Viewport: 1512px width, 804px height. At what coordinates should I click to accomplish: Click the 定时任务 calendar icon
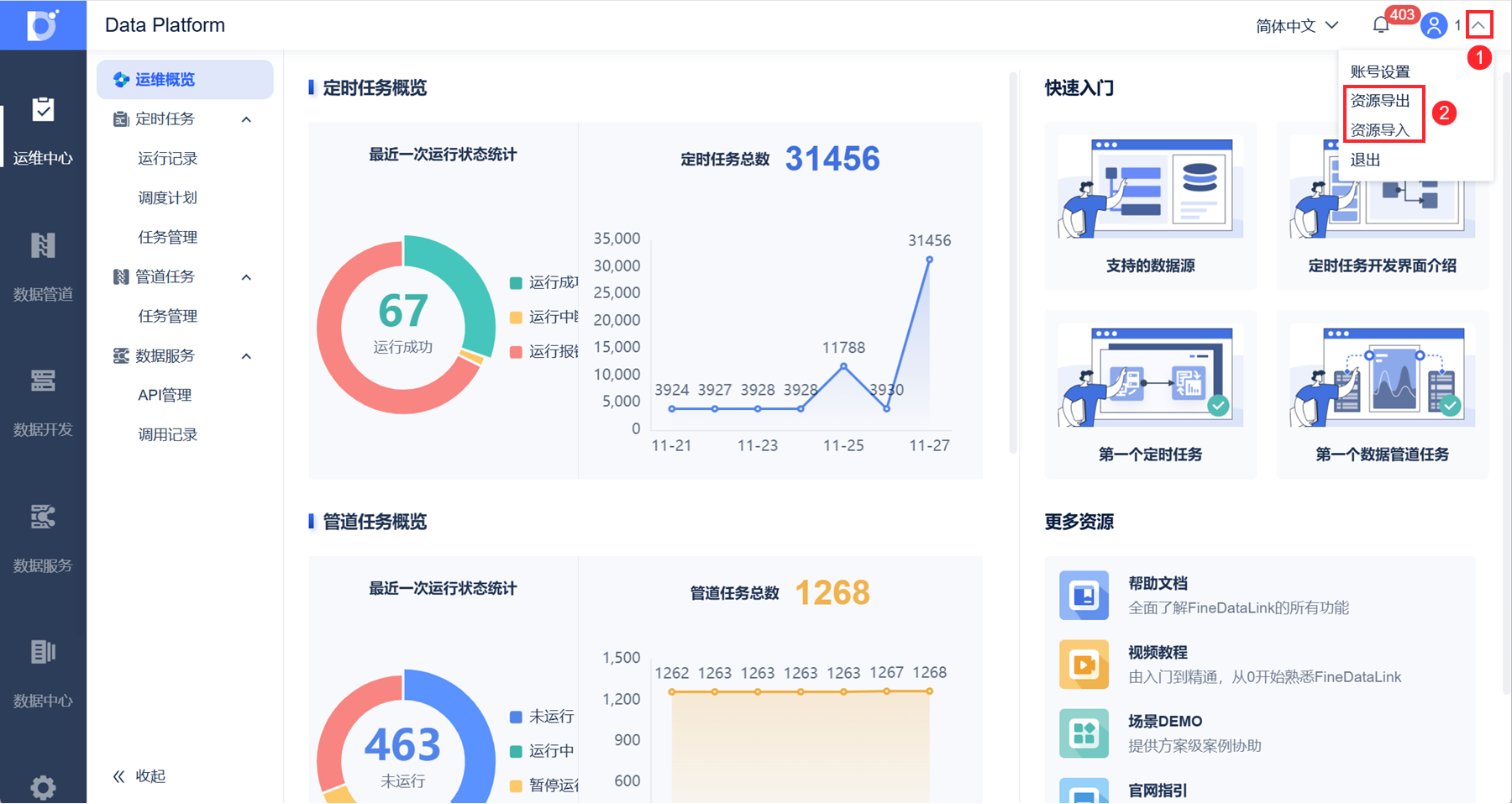(x=121, y=119)
